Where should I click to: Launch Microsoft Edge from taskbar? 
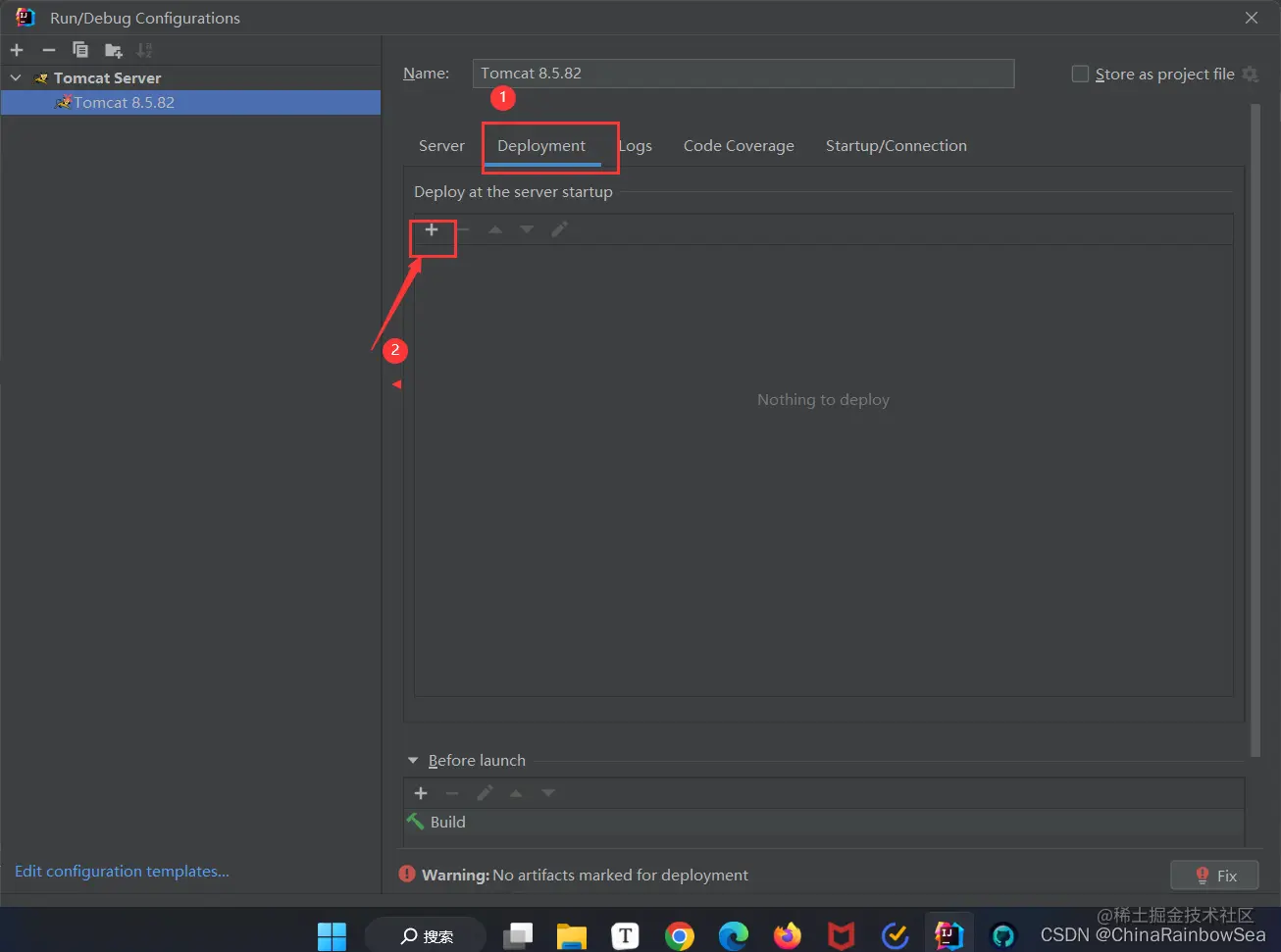click(x=734, y=936)
